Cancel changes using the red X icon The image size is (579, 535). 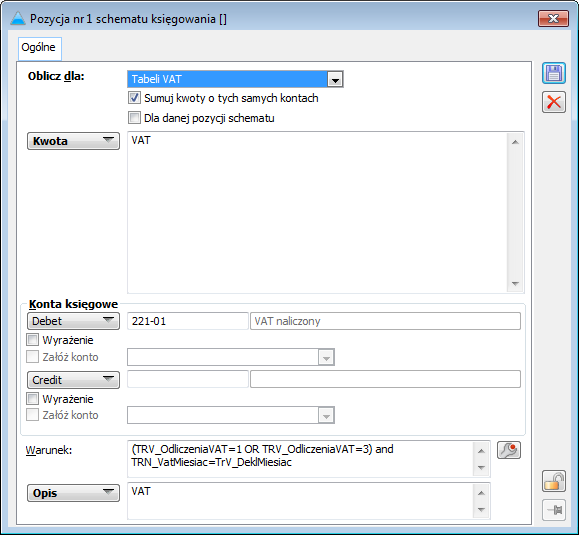tap(554, 102)
